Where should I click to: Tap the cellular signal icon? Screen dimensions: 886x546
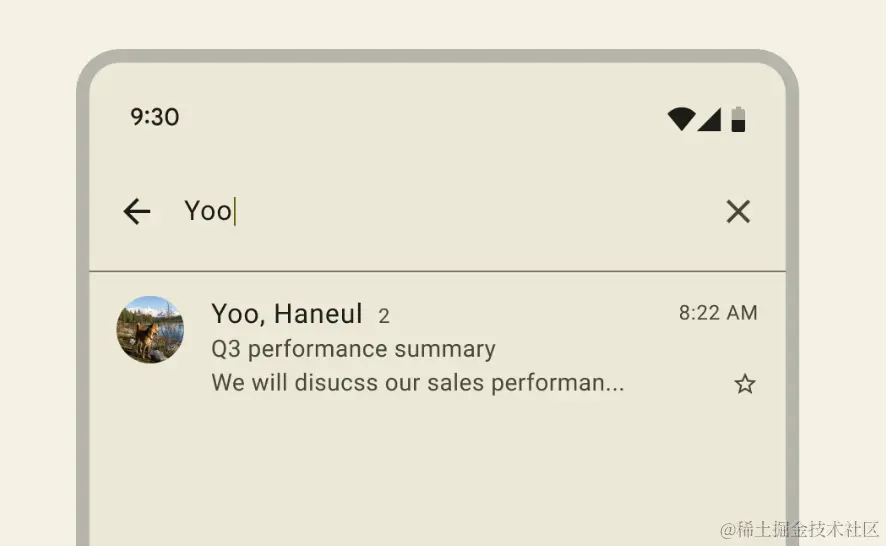point(709,120)
